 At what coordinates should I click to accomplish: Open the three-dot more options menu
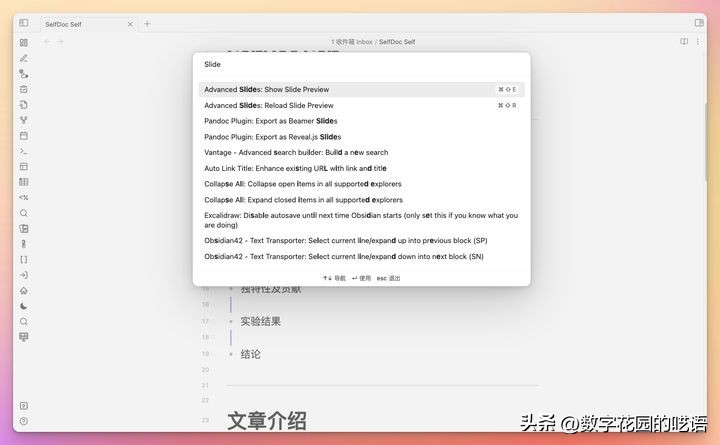tap(698, 42)
